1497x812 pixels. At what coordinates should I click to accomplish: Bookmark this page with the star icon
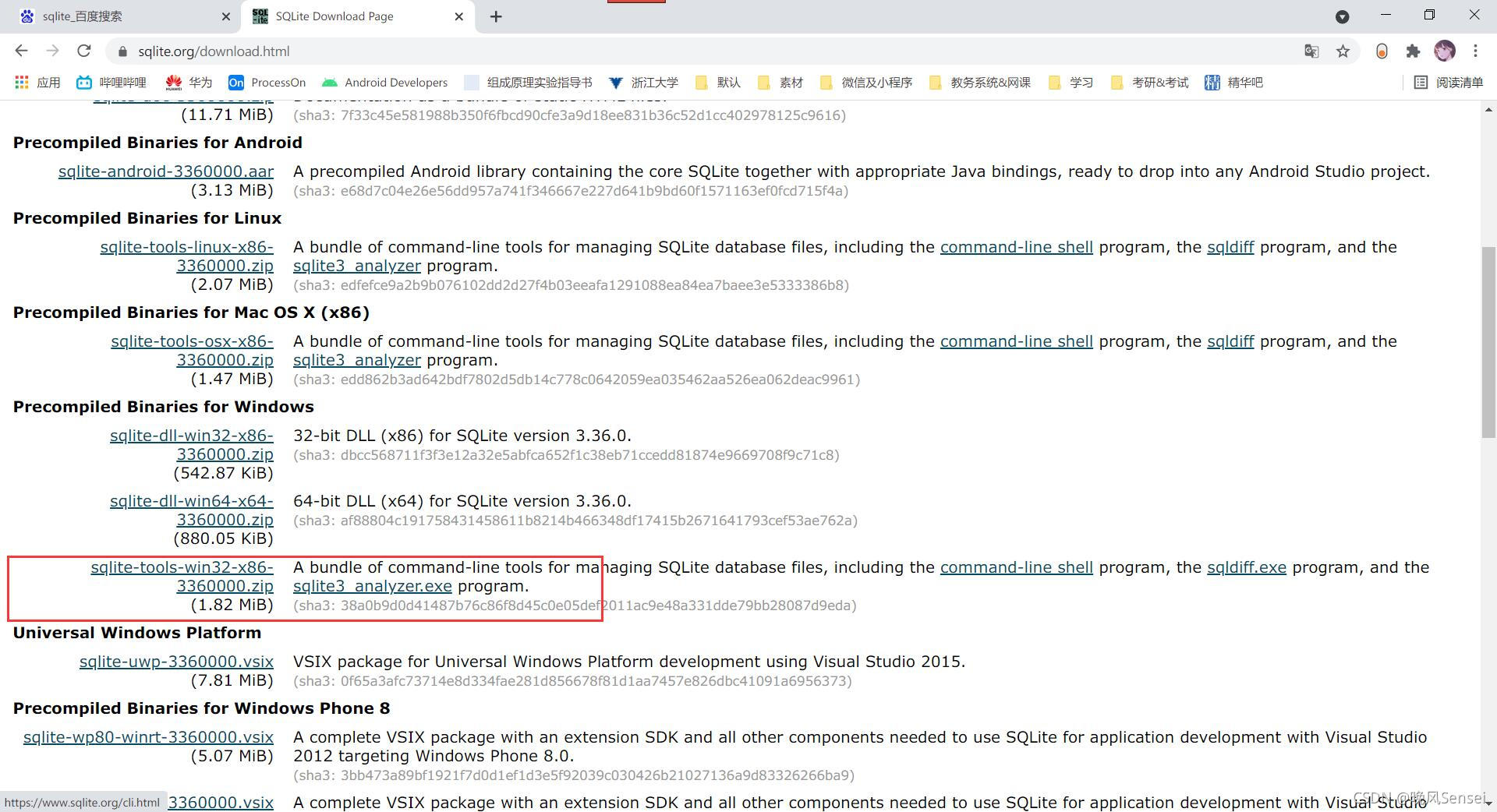pyautogui.click(x=1343, y=51)
